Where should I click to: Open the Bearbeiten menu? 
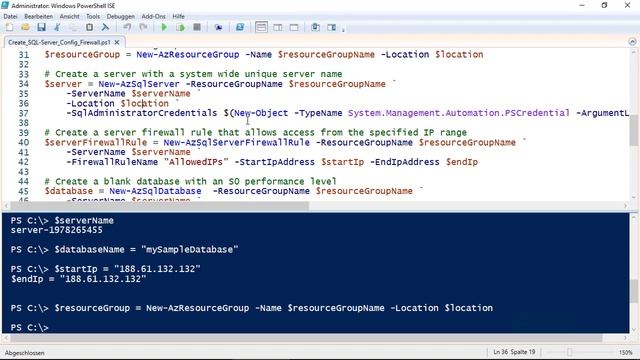[x=38, y=16]
